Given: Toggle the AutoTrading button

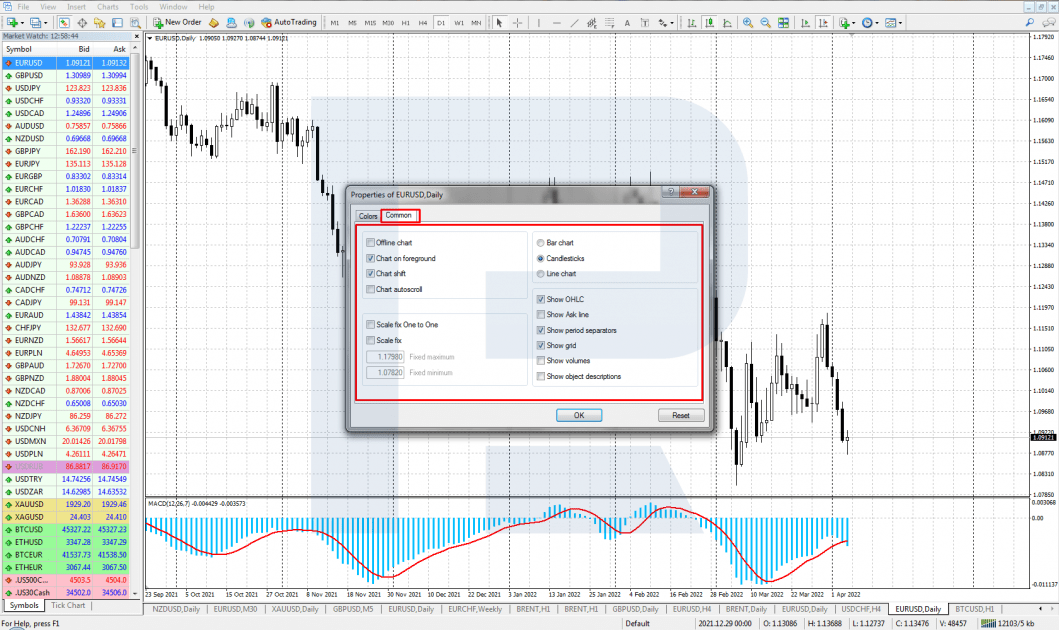Looking at the screenshot, I should [x=288, y=22].
